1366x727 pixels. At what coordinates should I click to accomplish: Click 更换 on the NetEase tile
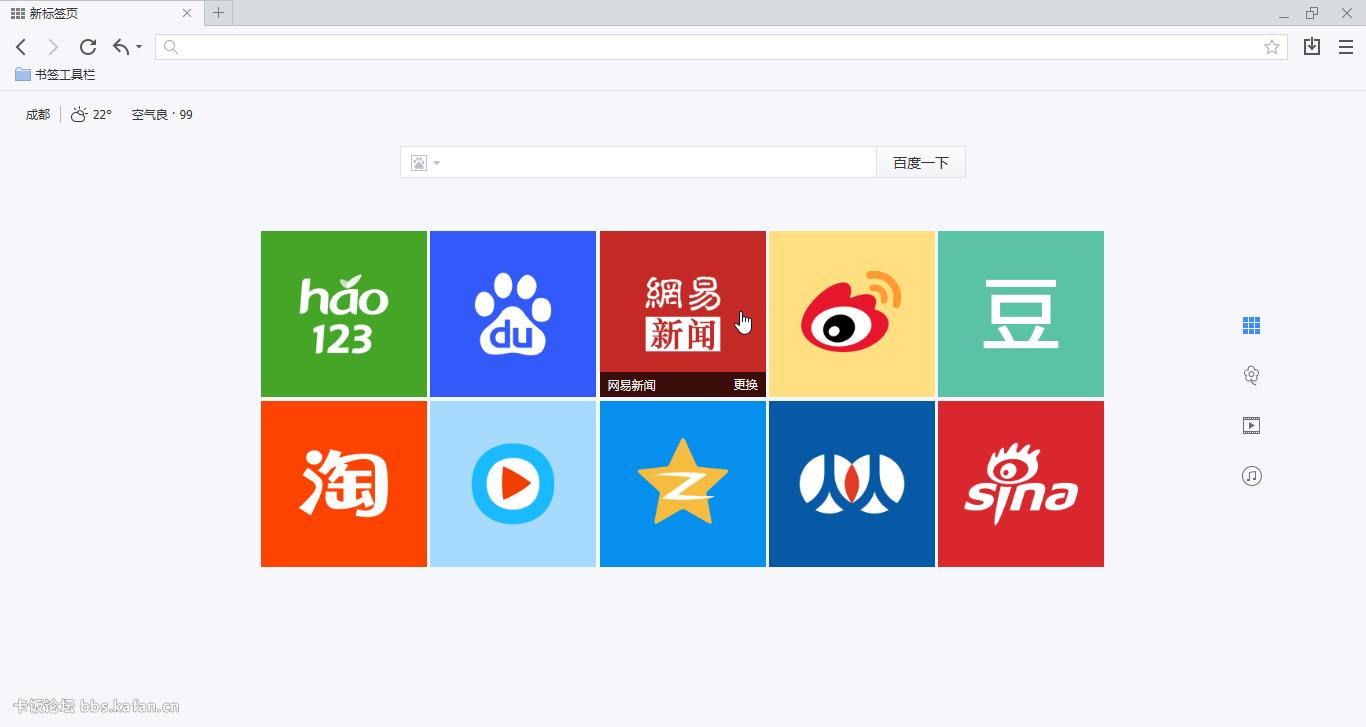tap(746, 385)
